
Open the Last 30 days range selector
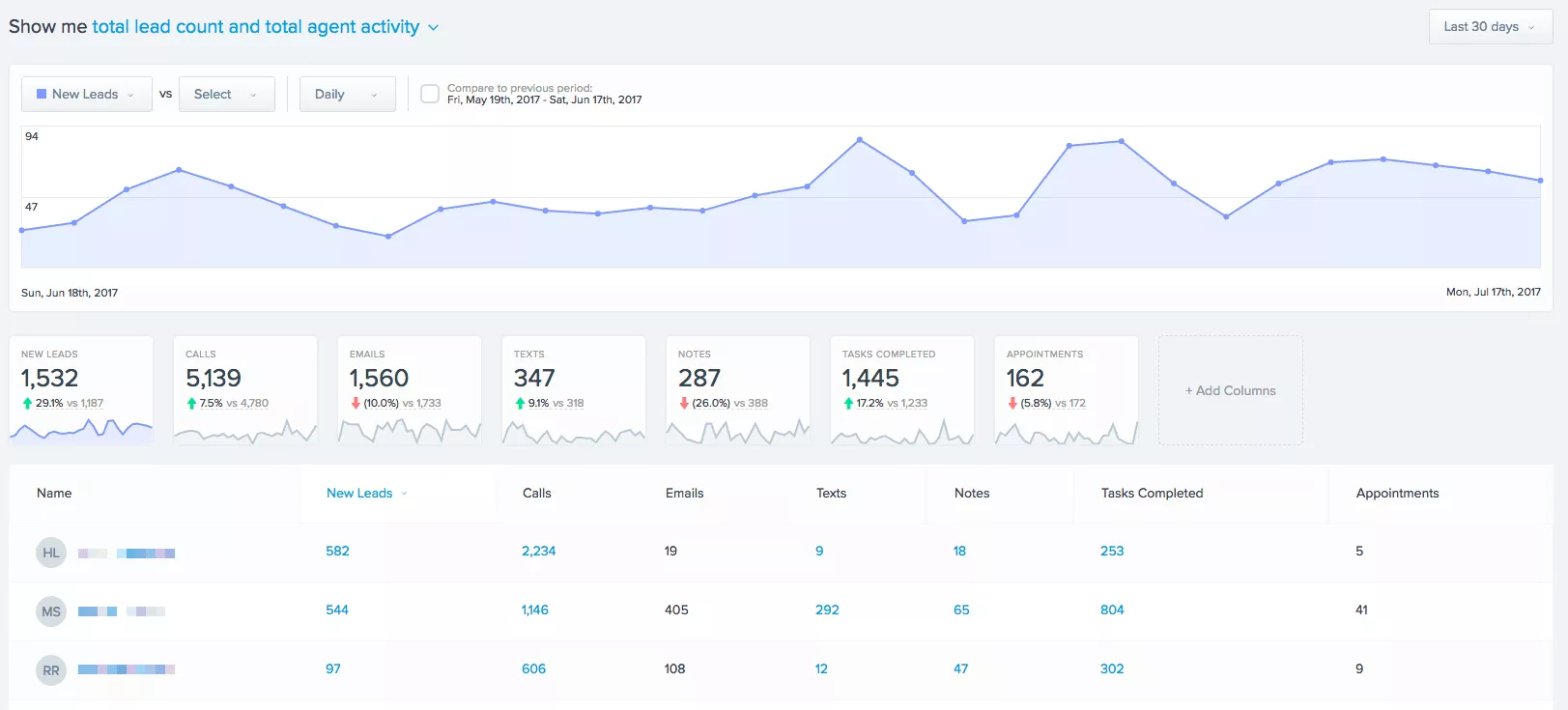[1490, 27]
